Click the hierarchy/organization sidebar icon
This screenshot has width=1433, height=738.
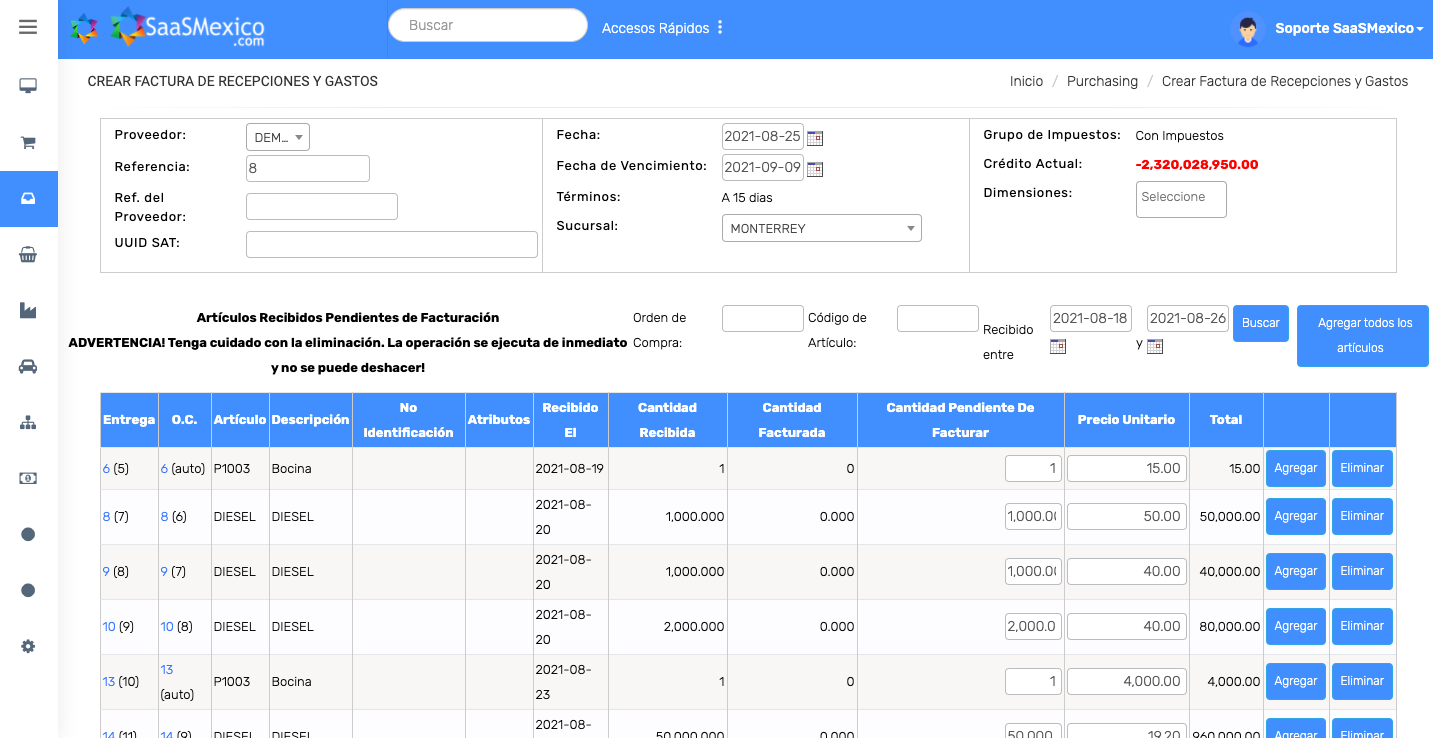tap(28, 422)
